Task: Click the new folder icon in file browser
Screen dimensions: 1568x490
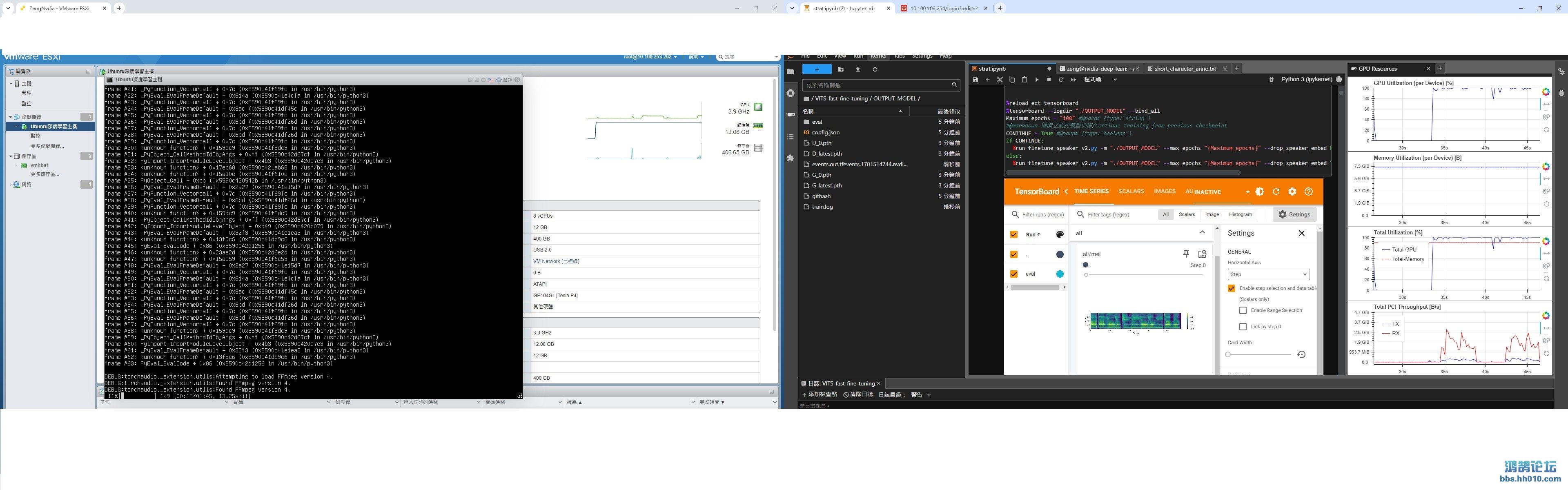Action: [x=841, y=69]
